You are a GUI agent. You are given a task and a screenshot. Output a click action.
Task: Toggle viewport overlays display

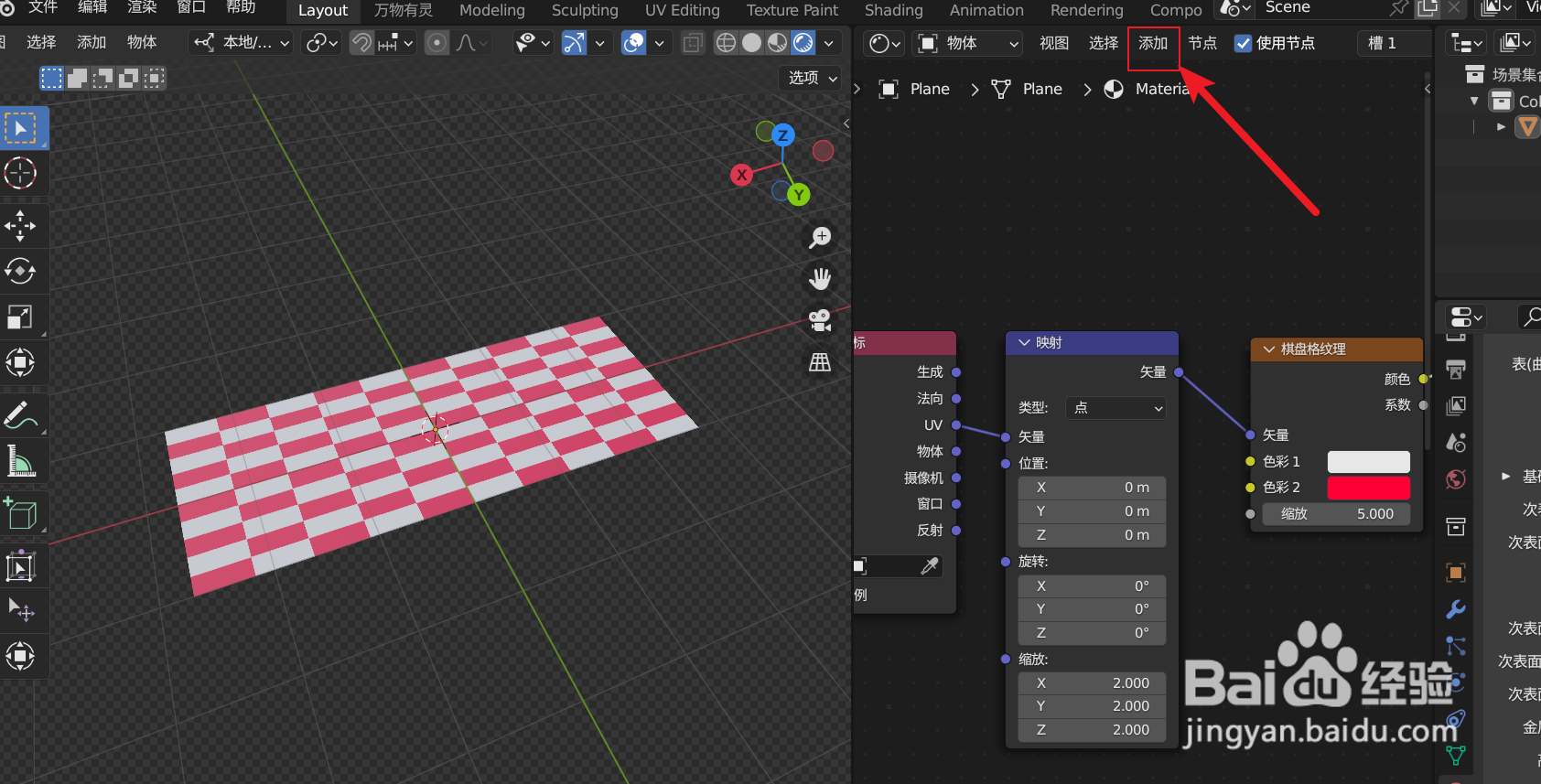click(633, 43)
